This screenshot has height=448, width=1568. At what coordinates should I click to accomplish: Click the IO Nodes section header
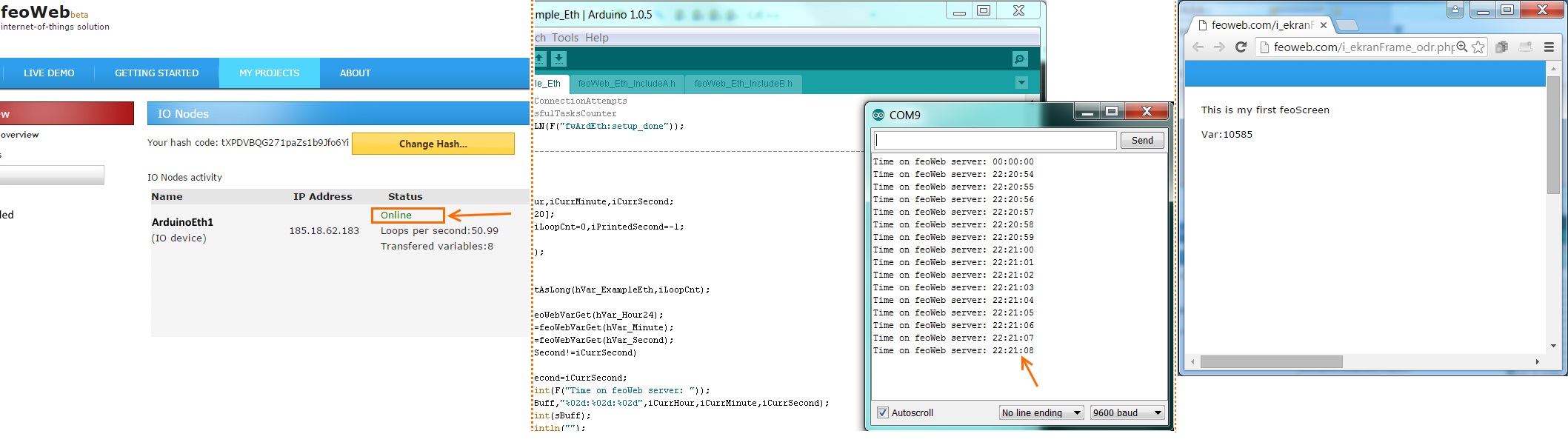click(338, 113)
